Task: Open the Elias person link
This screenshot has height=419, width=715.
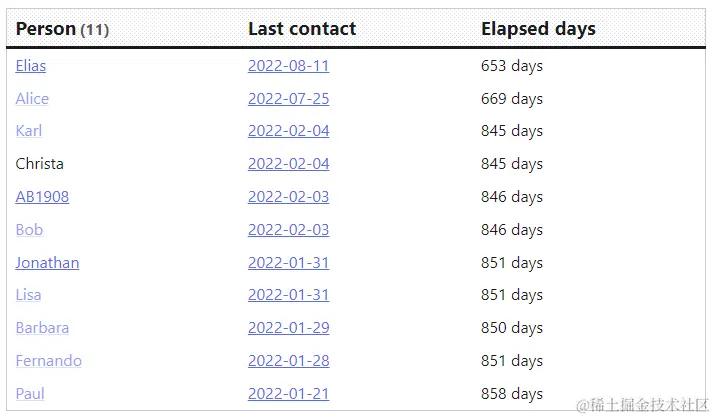Action: [31, 66]
